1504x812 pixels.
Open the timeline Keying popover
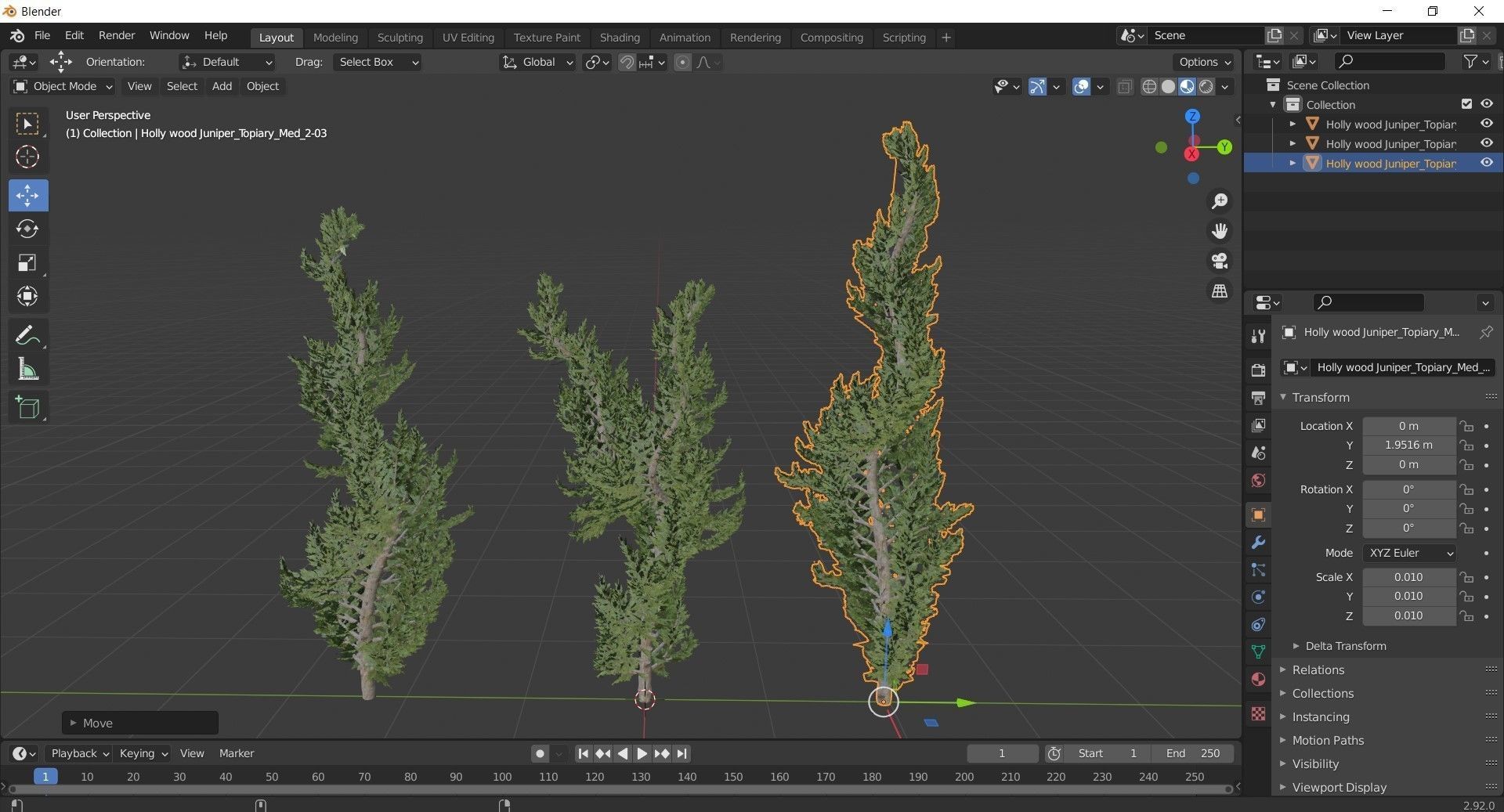point(143,753)
